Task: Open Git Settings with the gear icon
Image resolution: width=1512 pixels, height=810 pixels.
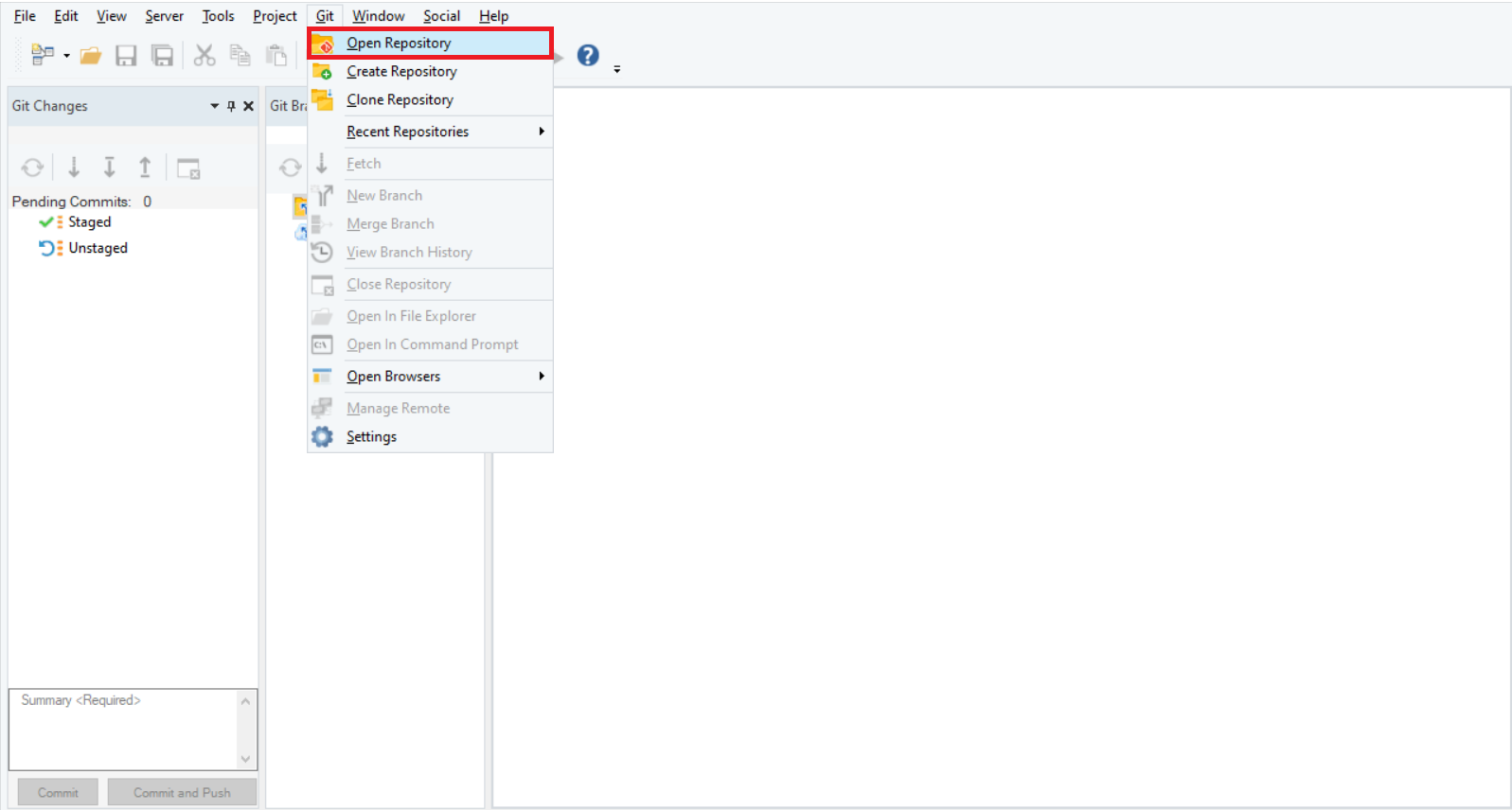Action: click(323, 437)
